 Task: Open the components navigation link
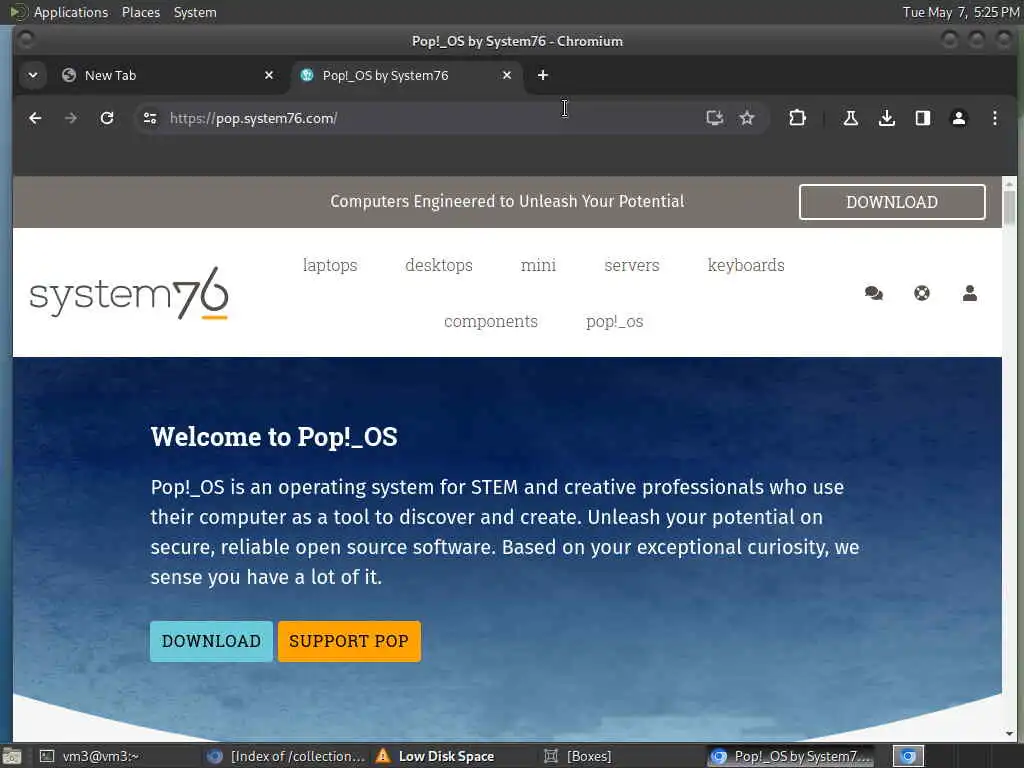(490, 321)
